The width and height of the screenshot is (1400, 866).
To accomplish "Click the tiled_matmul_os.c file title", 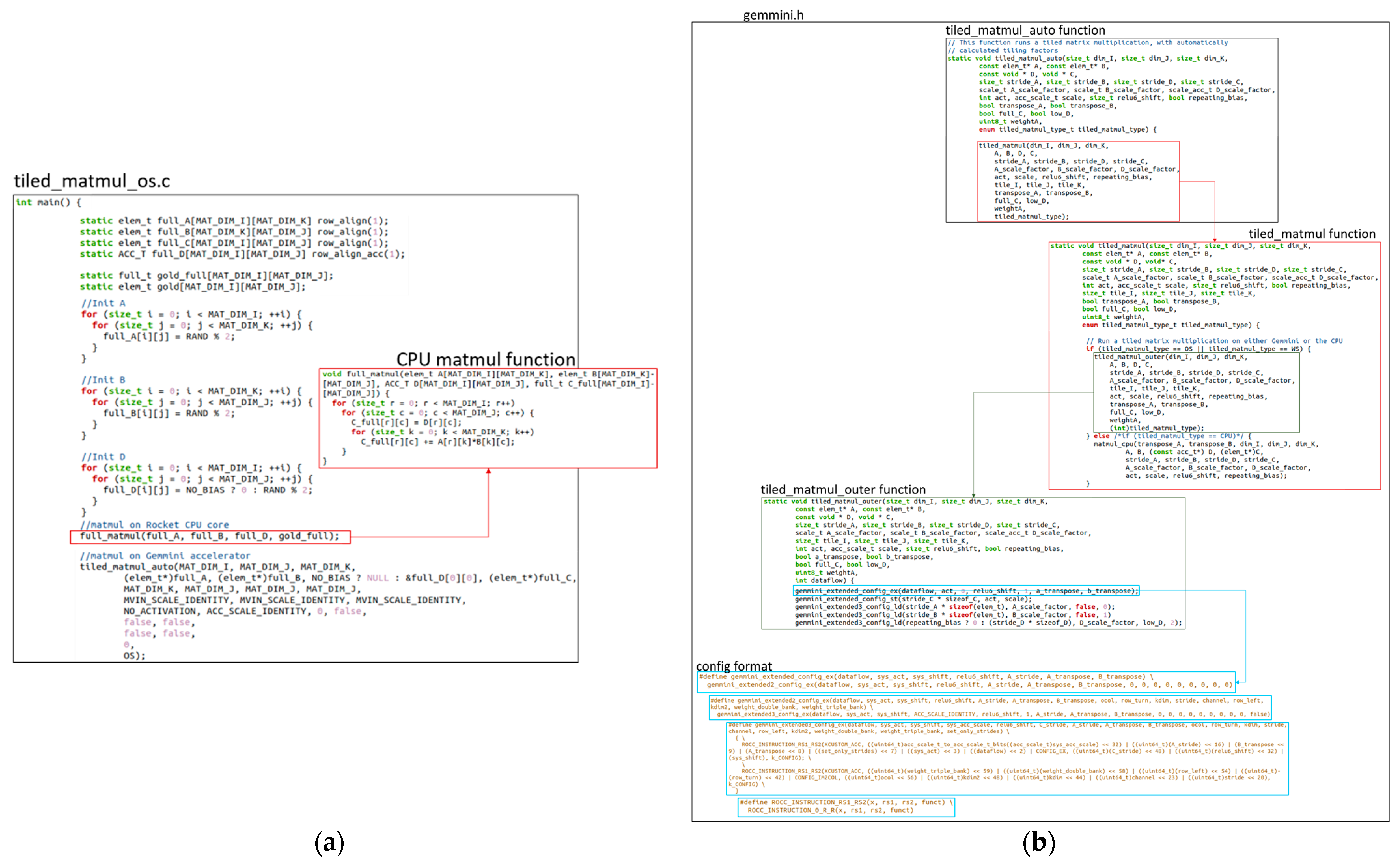I will pyautogui.click(x=91, y=181).
